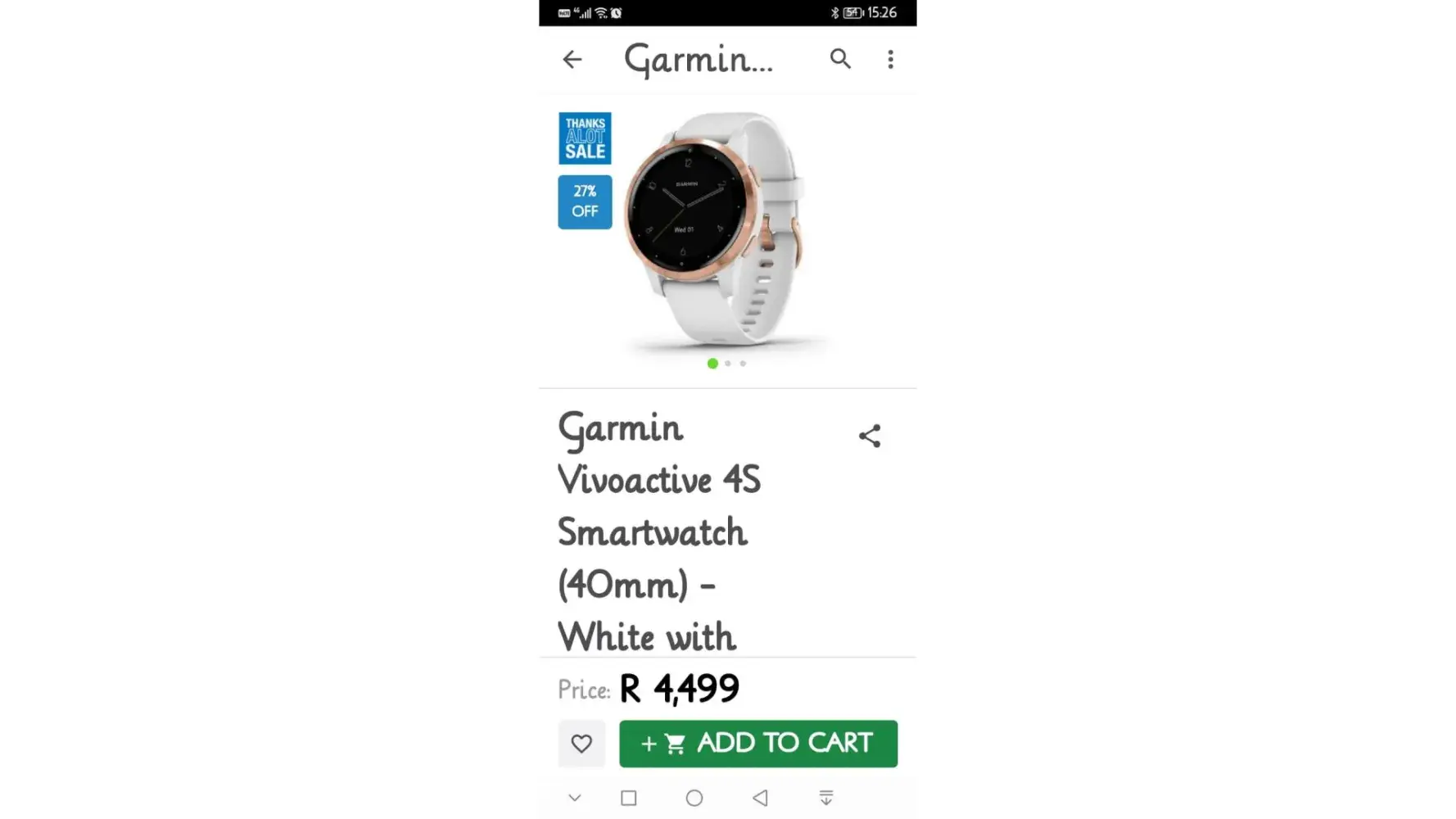This screenshot has width=1456, height=819.
Task: Select the first green carousel dot
Action: (712, 364)
